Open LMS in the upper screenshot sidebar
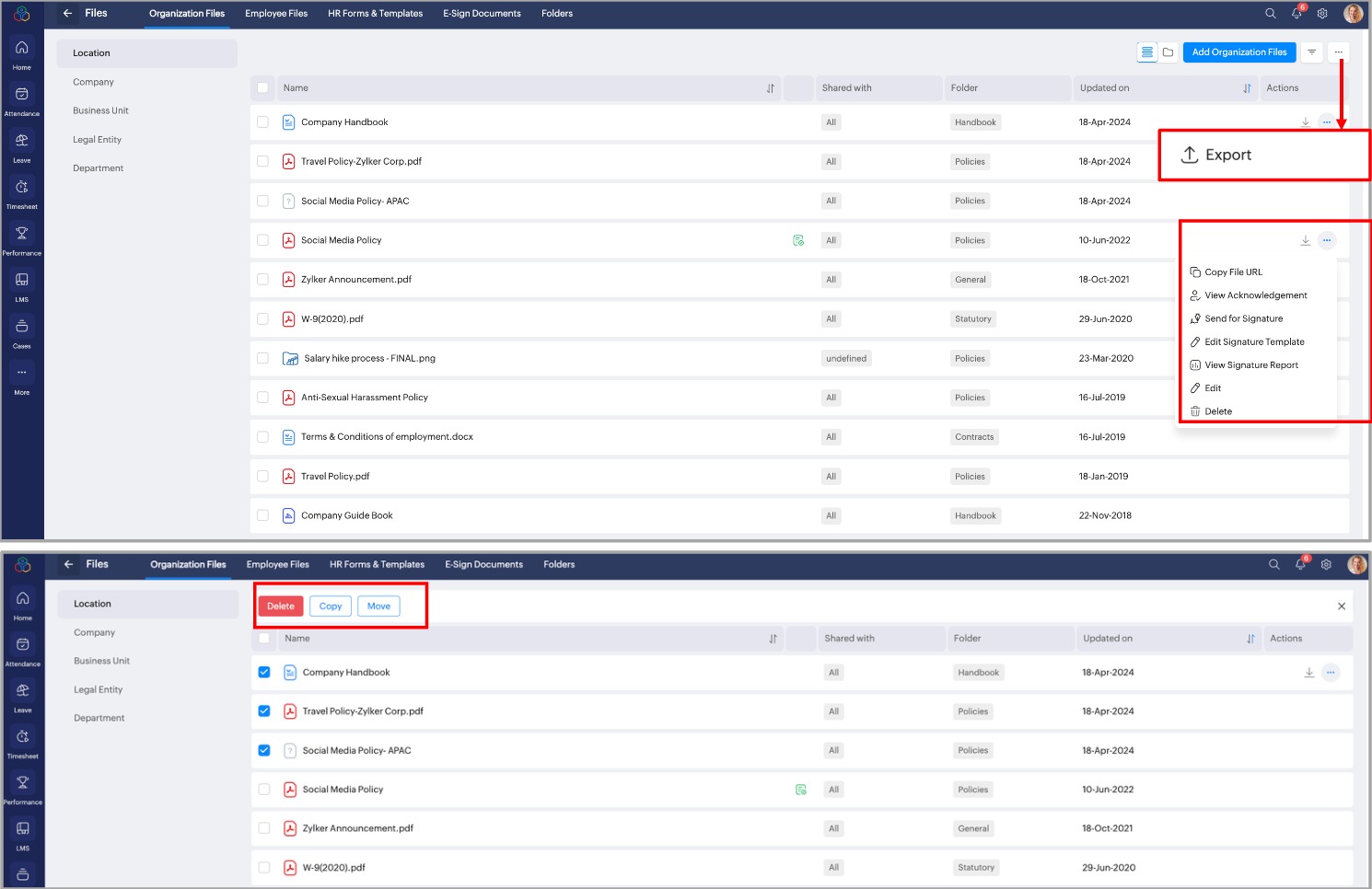Viewport: 1372px width, 889px height. tap(22, 286)
